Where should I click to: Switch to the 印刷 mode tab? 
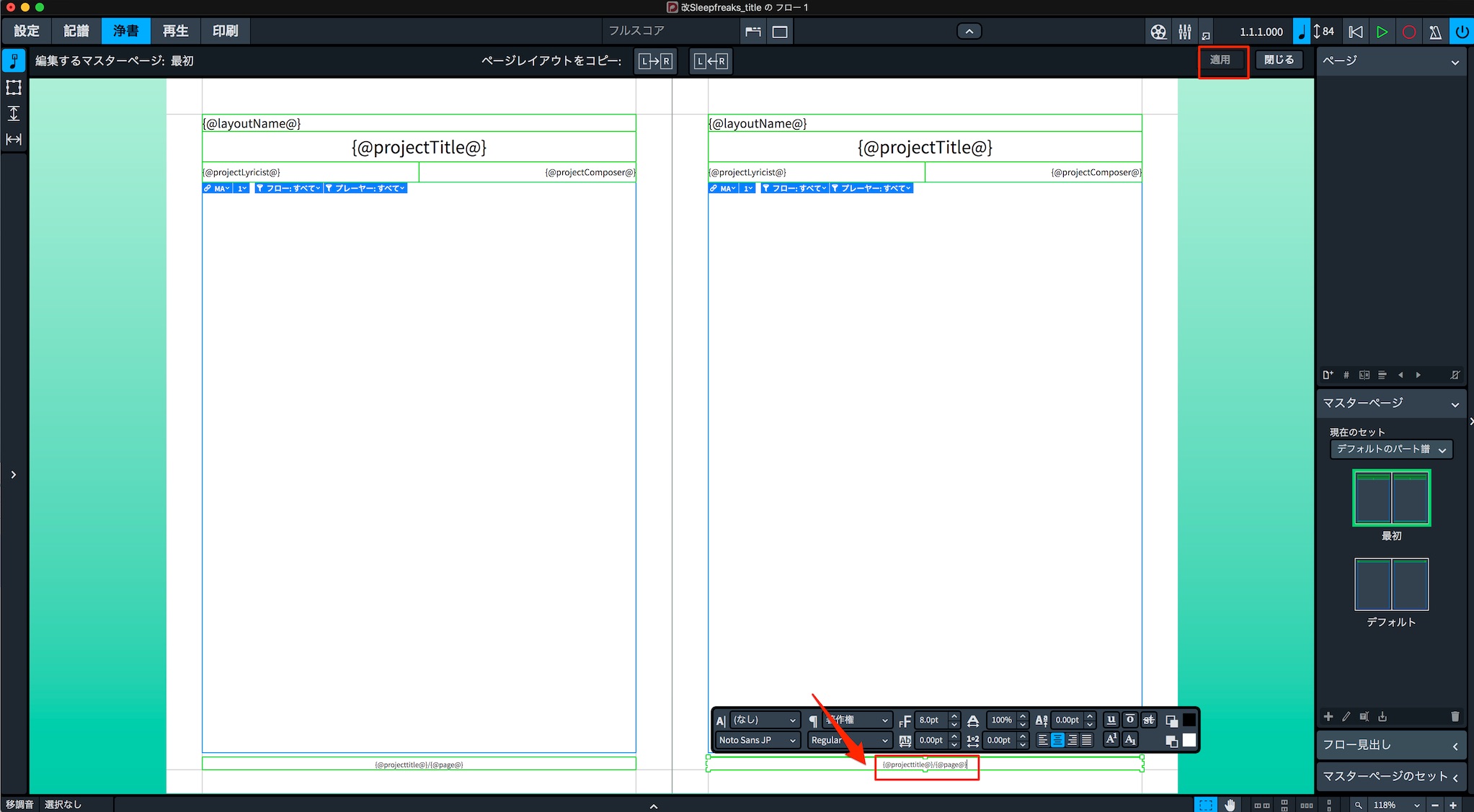(x=225, y=31)
